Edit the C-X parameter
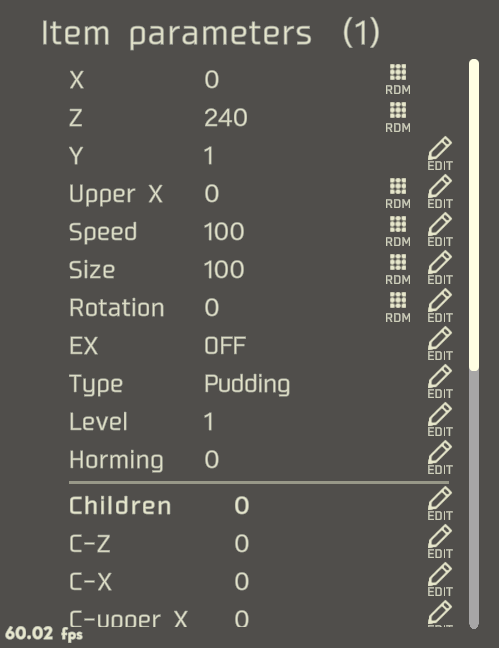 (x=440, y=580)
